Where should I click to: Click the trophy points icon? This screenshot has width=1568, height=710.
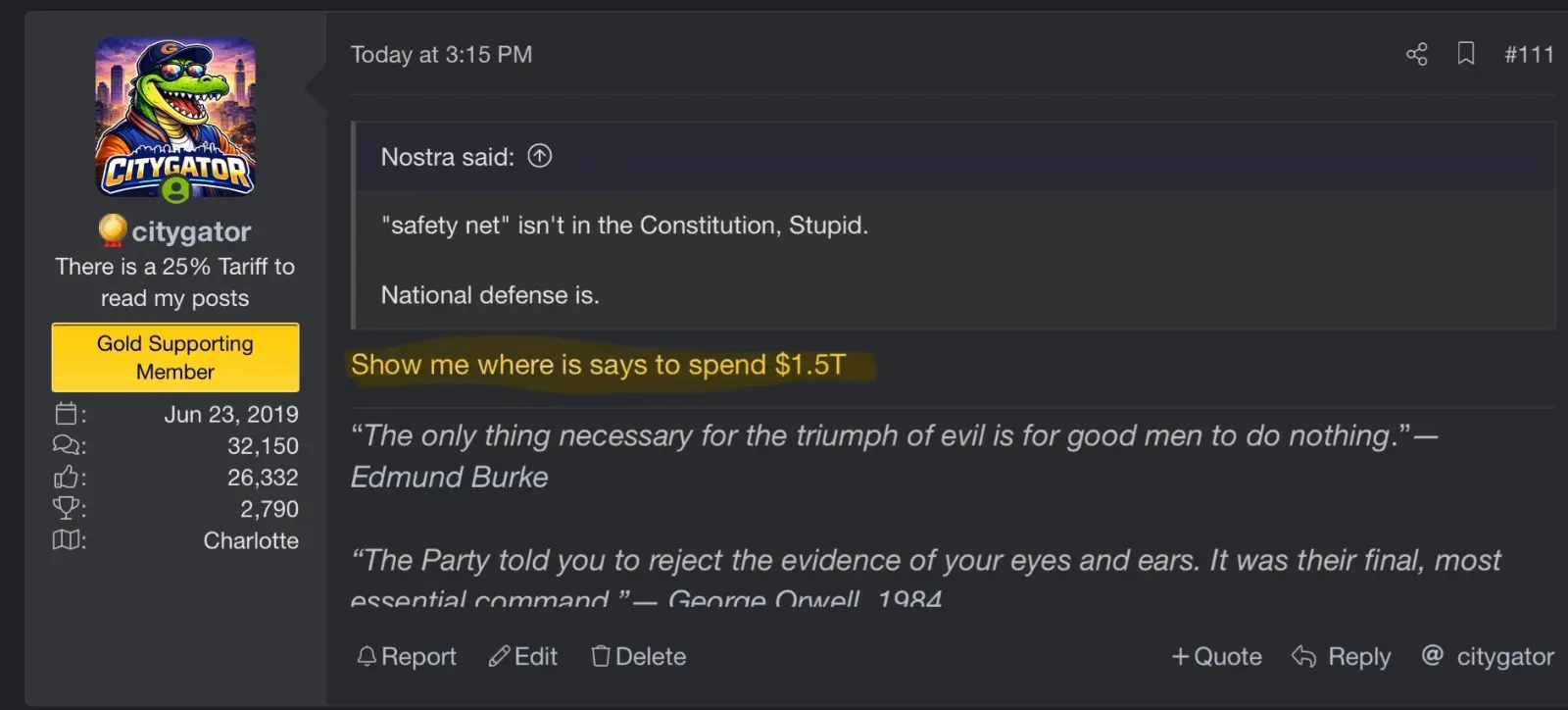pos(67,508)
